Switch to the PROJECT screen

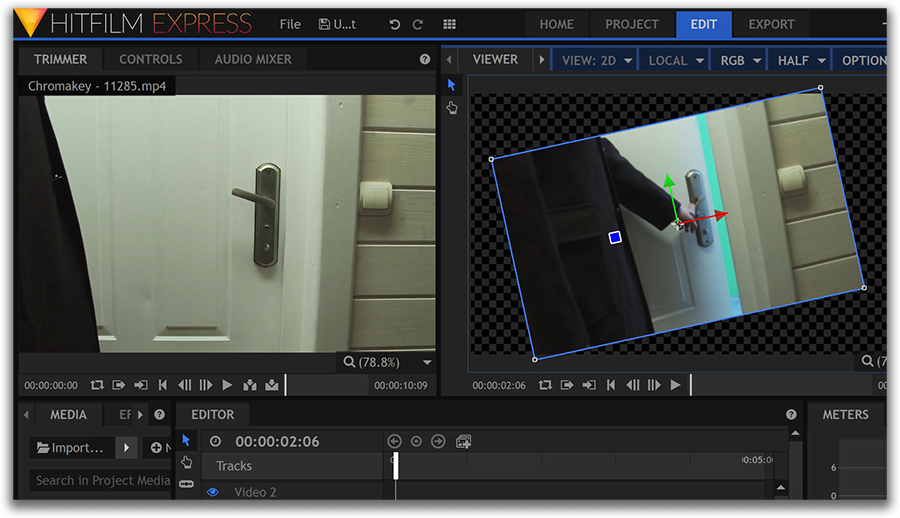click(x=631, y=25)
